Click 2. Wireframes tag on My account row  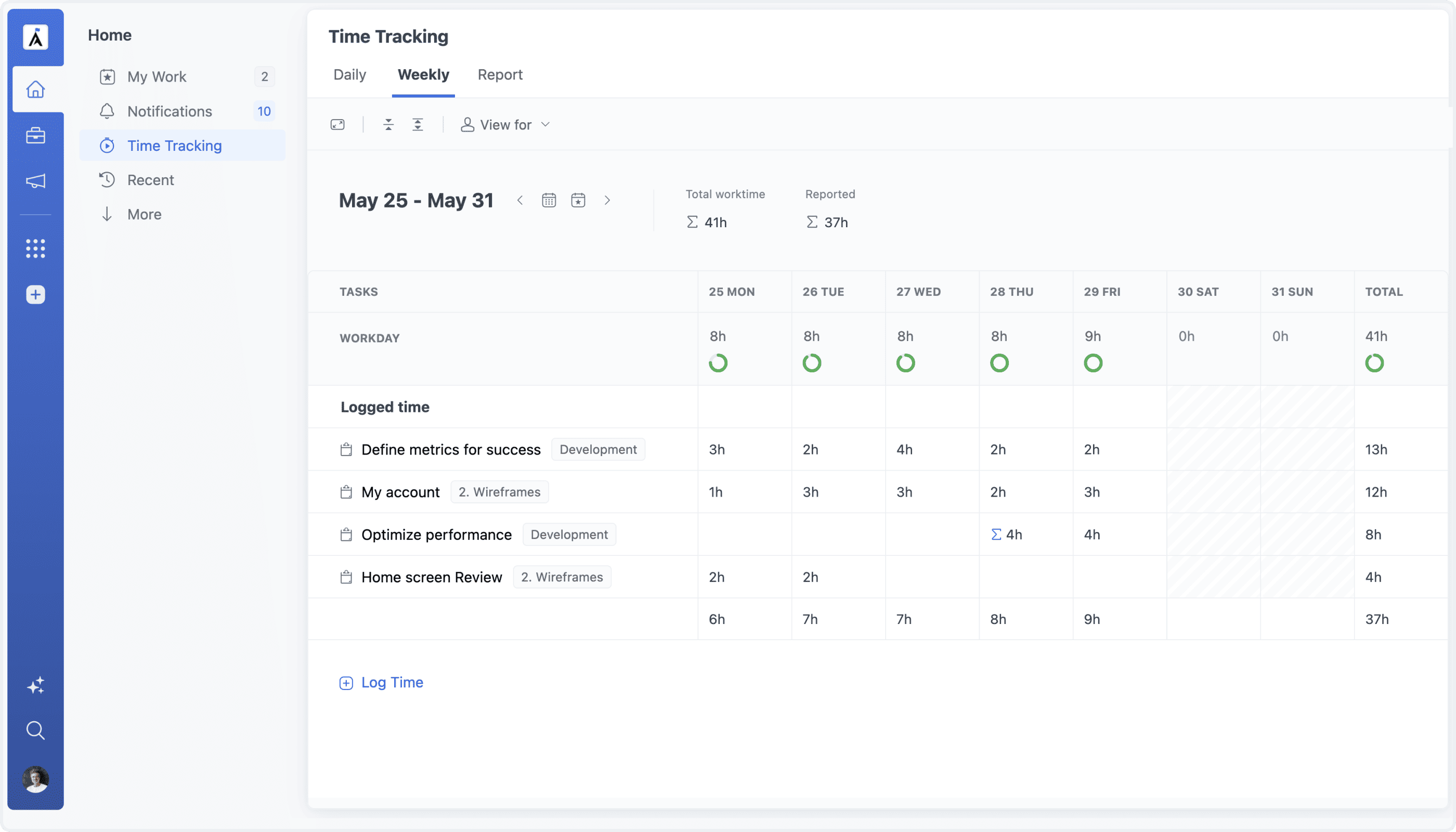(x=499, y=492)
